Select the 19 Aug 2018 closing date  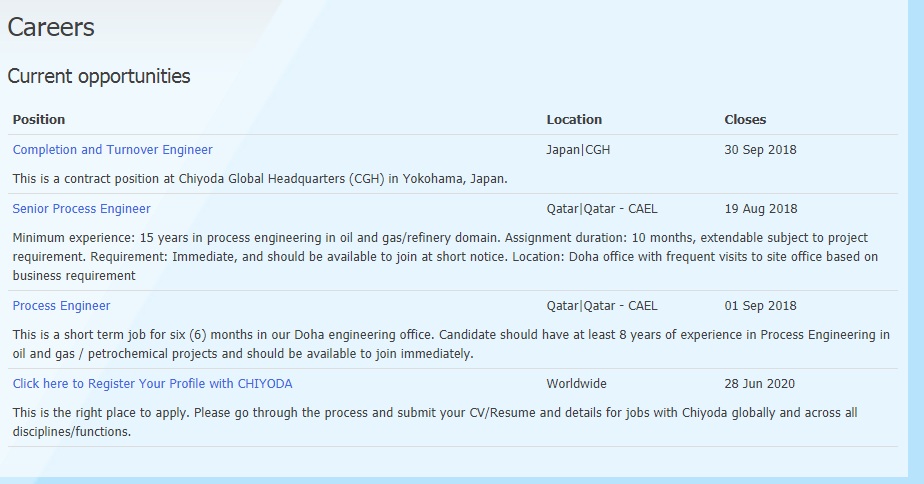click(761, 209)
